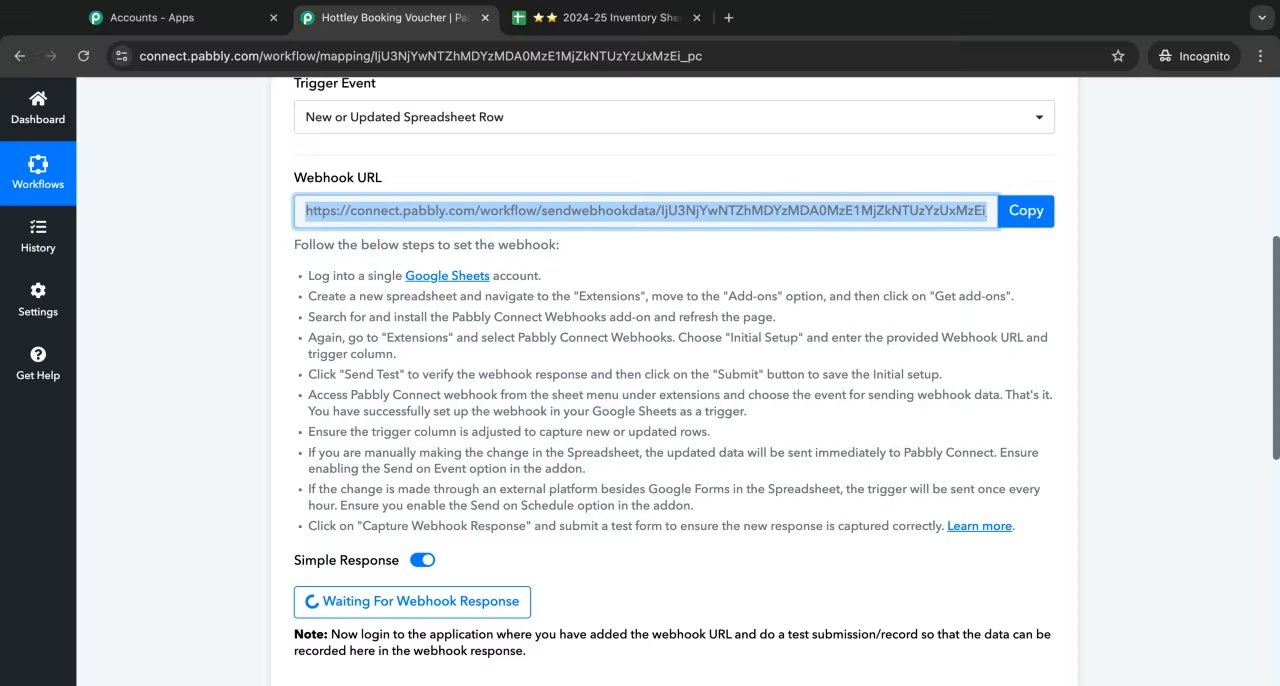Open the Google Sheets link

click(447, 276)
